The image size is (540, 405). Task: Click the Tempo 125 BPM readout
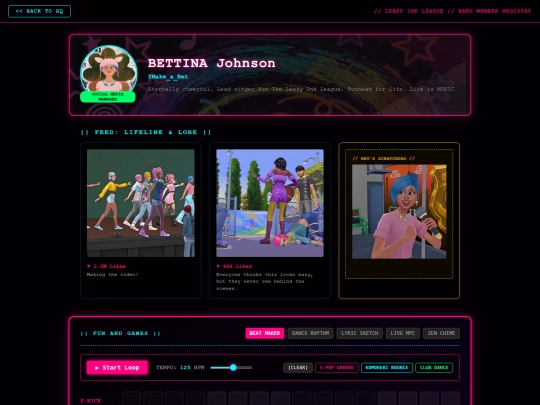click(x=180, y=367)
